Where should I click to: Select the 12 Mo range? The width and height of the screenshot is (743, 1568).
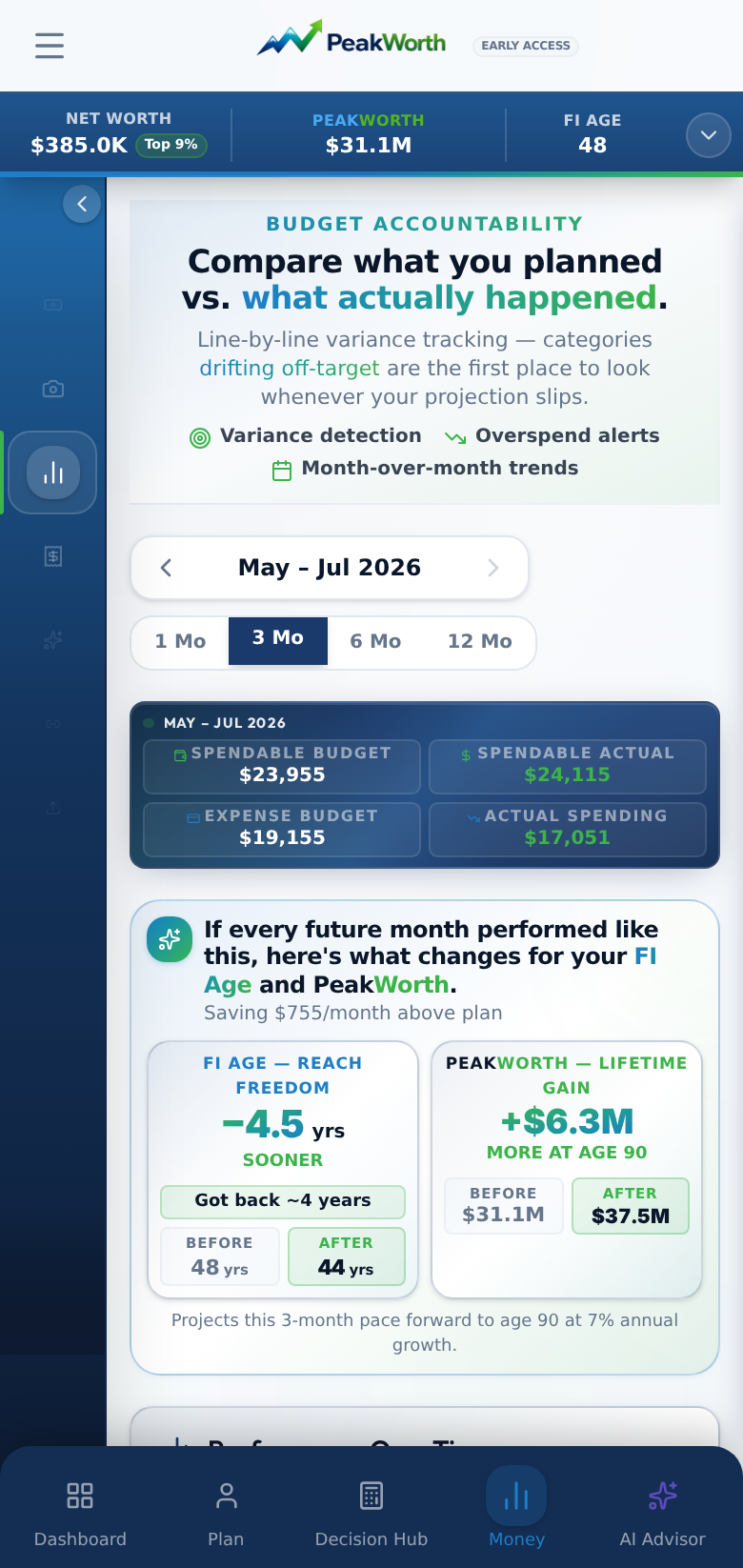480,642
